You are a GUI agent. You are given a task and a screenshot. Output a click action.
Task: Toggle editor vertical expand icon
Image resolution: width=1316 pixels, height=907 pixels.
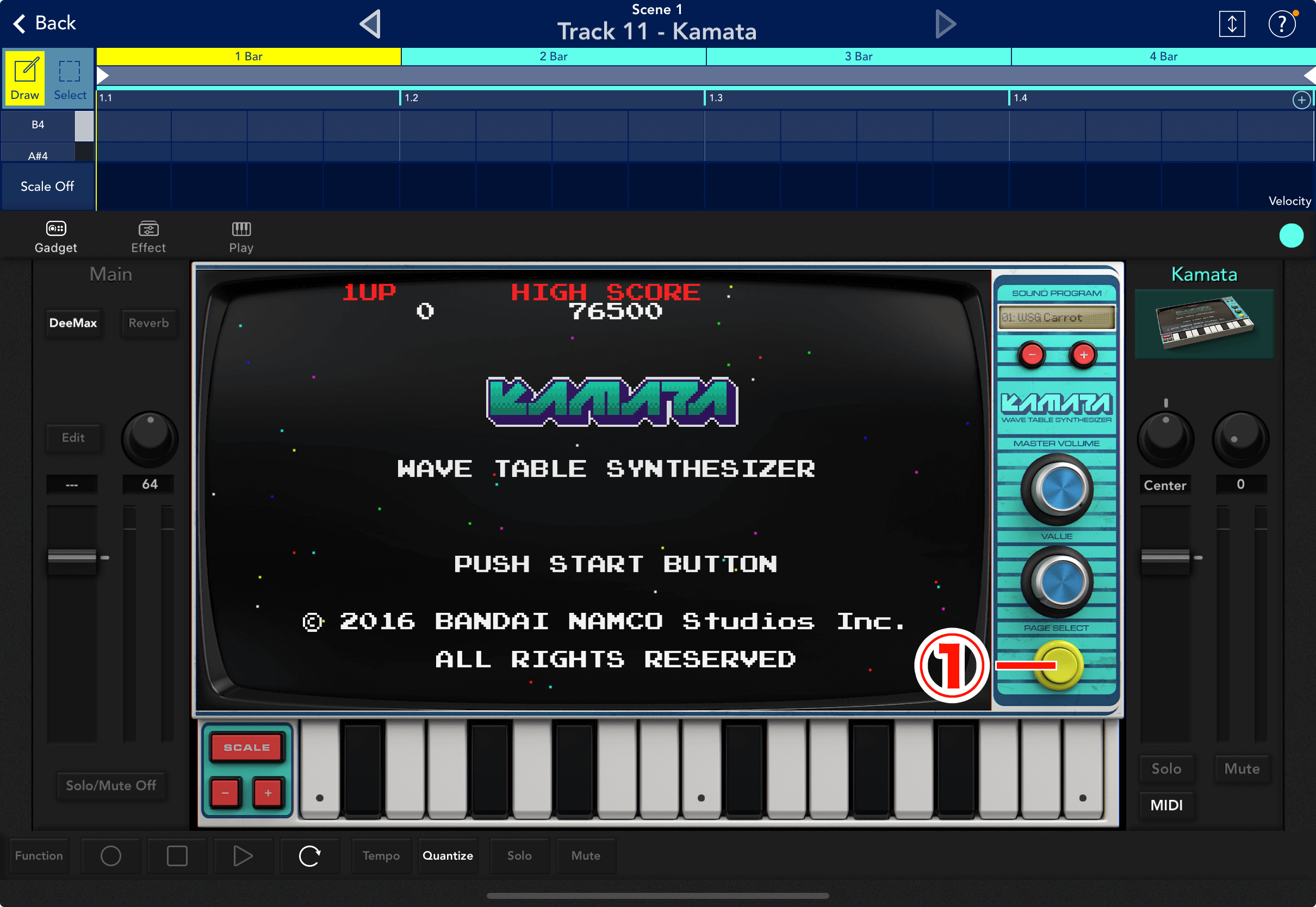coord(1232,24)
